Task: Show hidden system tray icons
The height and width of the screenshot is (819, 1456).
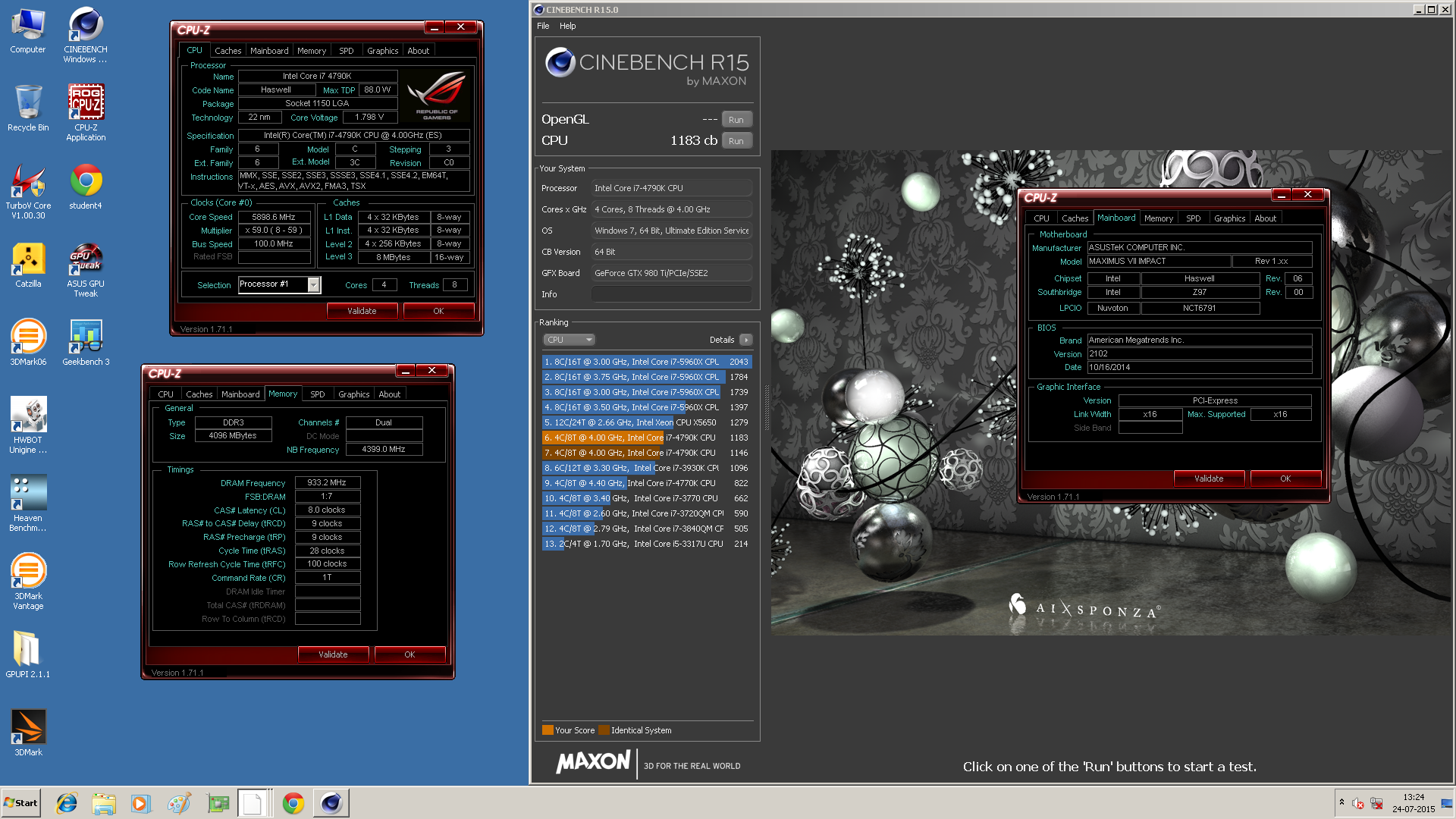Action: click(x=1341, y=802)
